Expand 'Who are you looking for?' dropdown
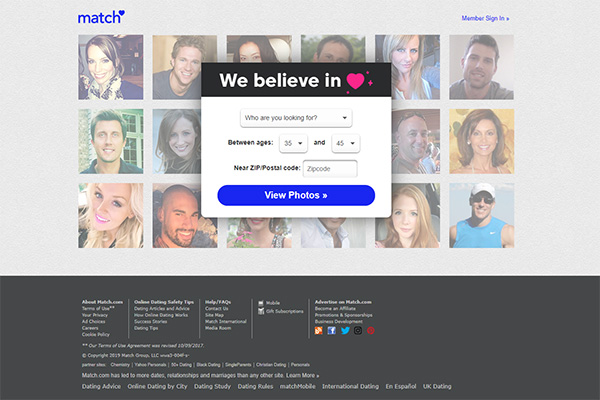The width and height of the screenshot is (600, 400). pyautogui.click(x=296, y=118)
